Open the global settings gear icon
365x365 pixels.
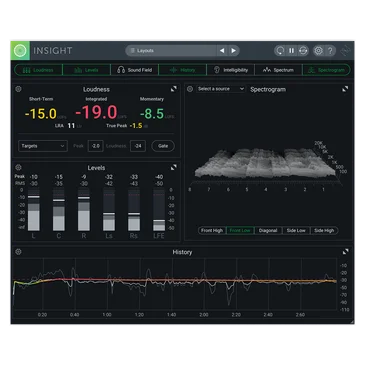coord(318,51)
